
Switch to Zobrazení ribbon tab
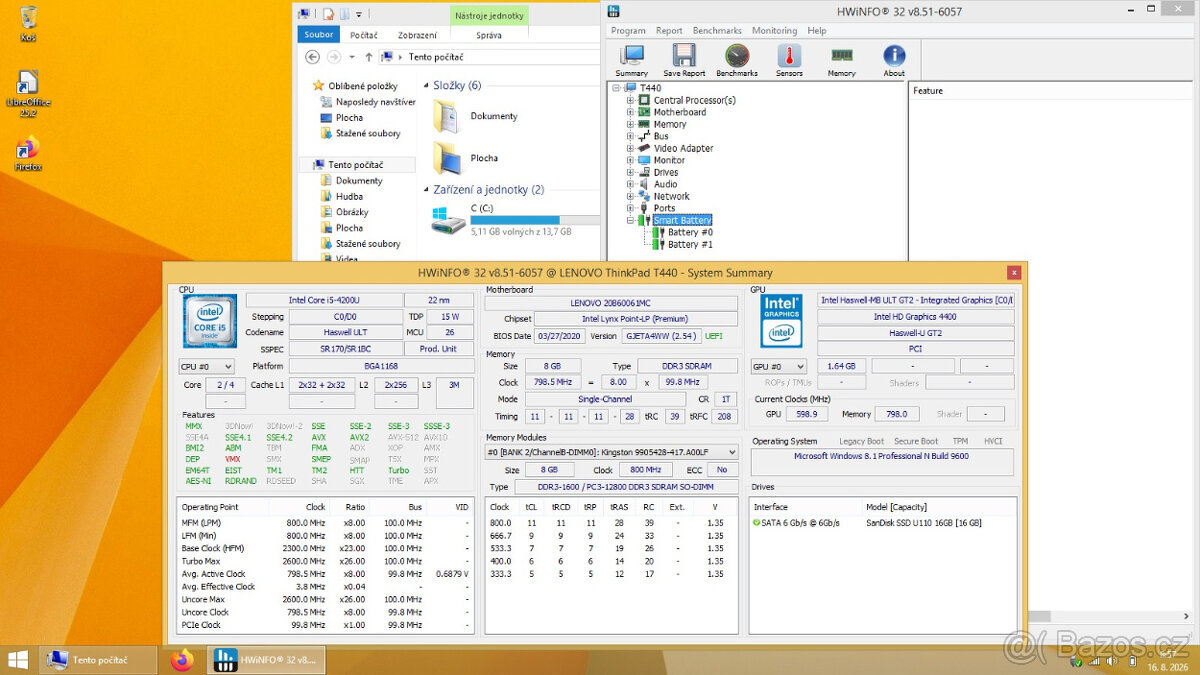[x=417, y=35]
